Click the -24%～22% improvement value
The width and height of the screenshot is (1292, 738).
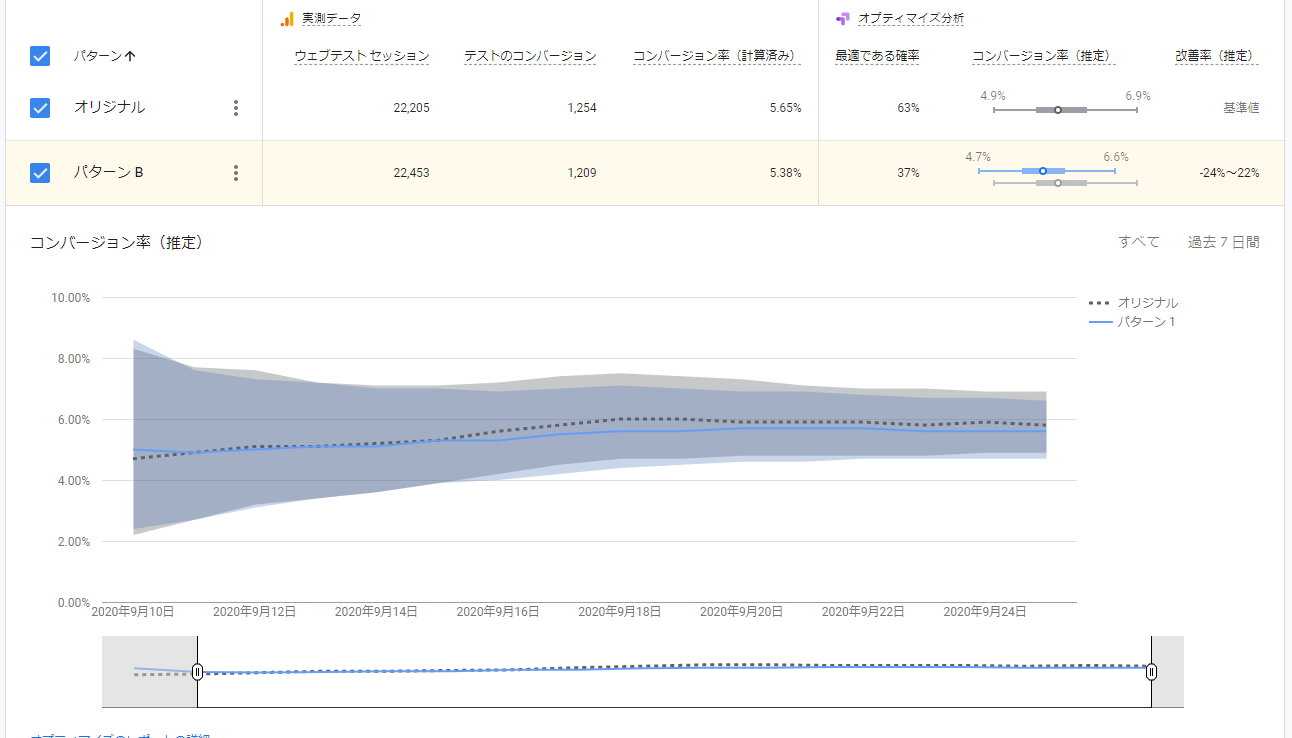coord(1229,173)
